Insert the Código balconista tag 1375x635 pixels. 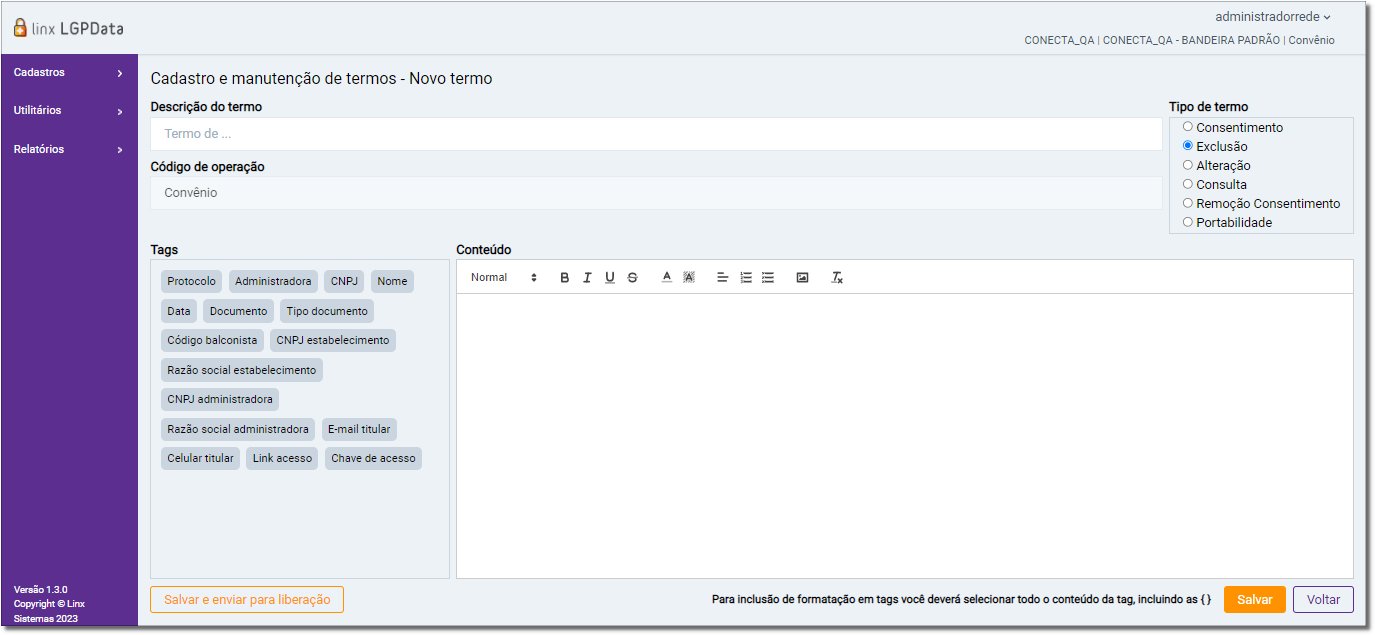pyautogui.click(x=212, y=341)
